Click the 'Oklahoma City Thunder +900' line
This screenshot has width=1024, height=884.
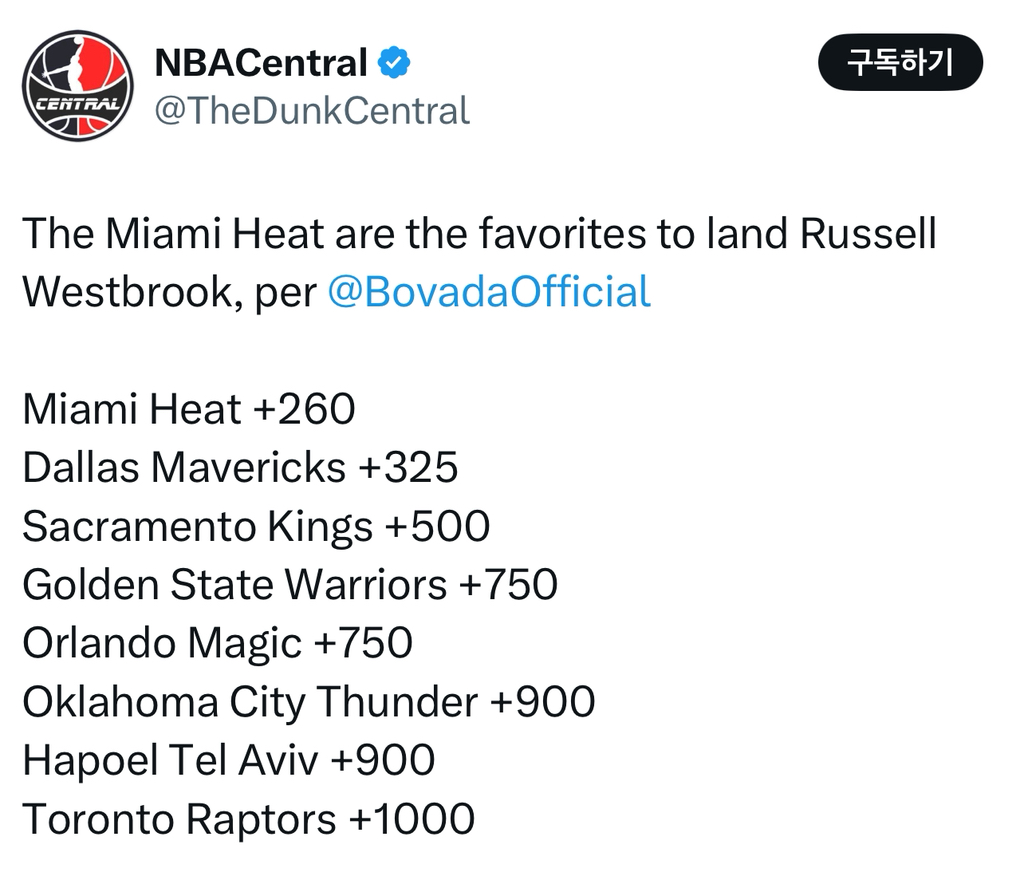tap(308, 702)
